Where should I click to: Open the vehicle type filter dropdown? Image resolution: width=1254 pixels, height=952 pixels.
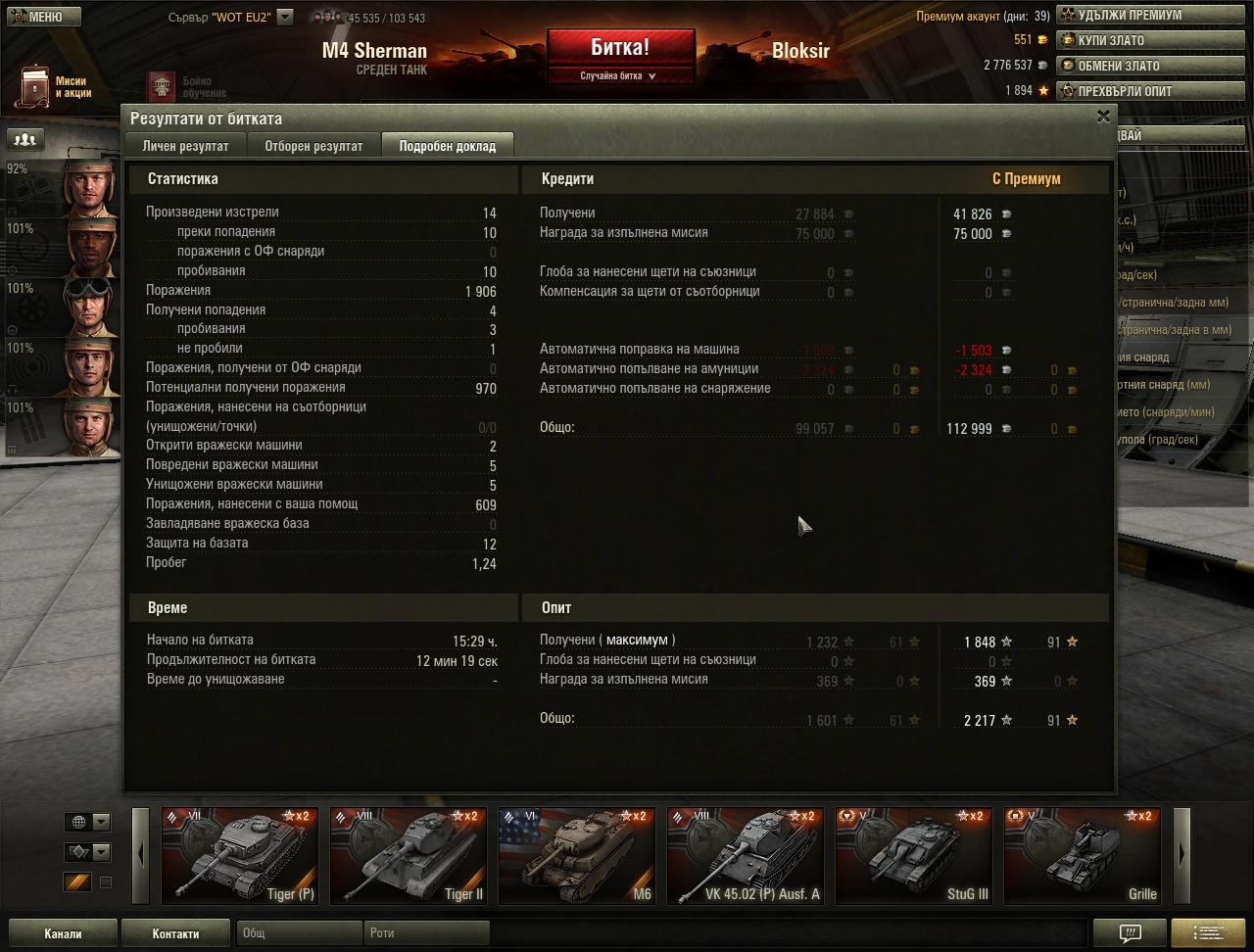(87, 852)
